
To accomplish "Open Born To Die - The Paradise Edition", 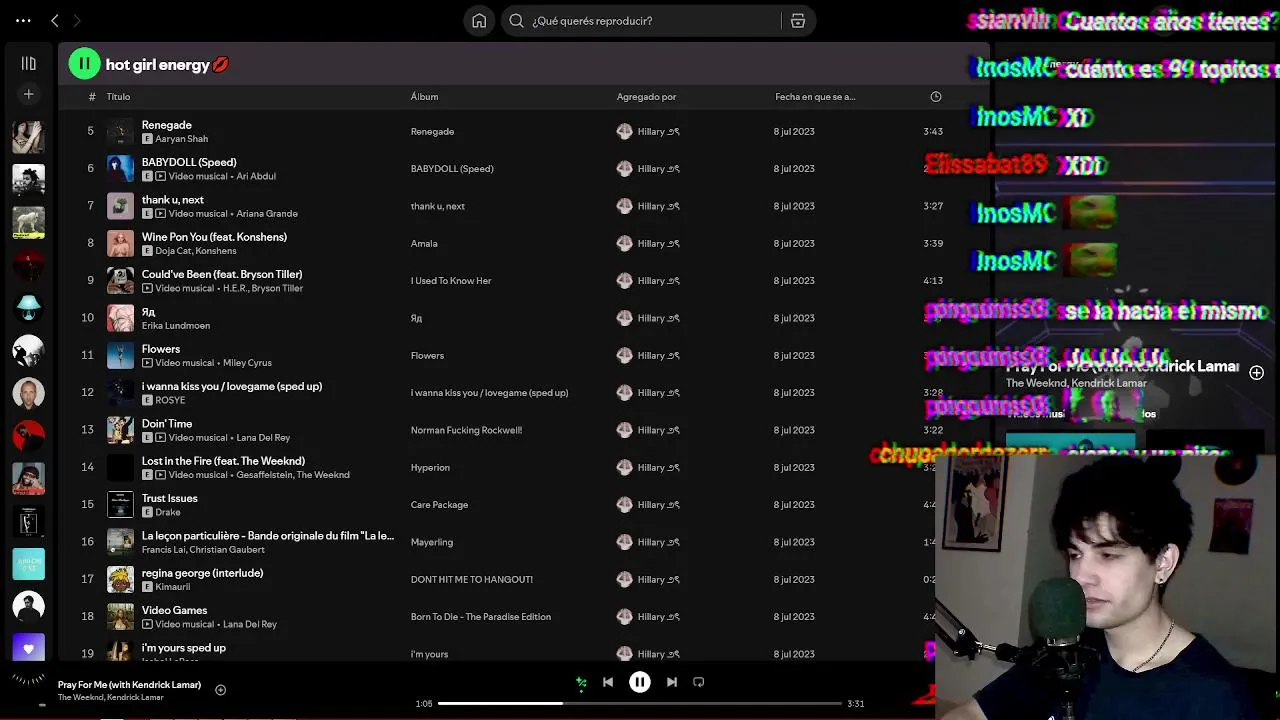I will point(481,617).
